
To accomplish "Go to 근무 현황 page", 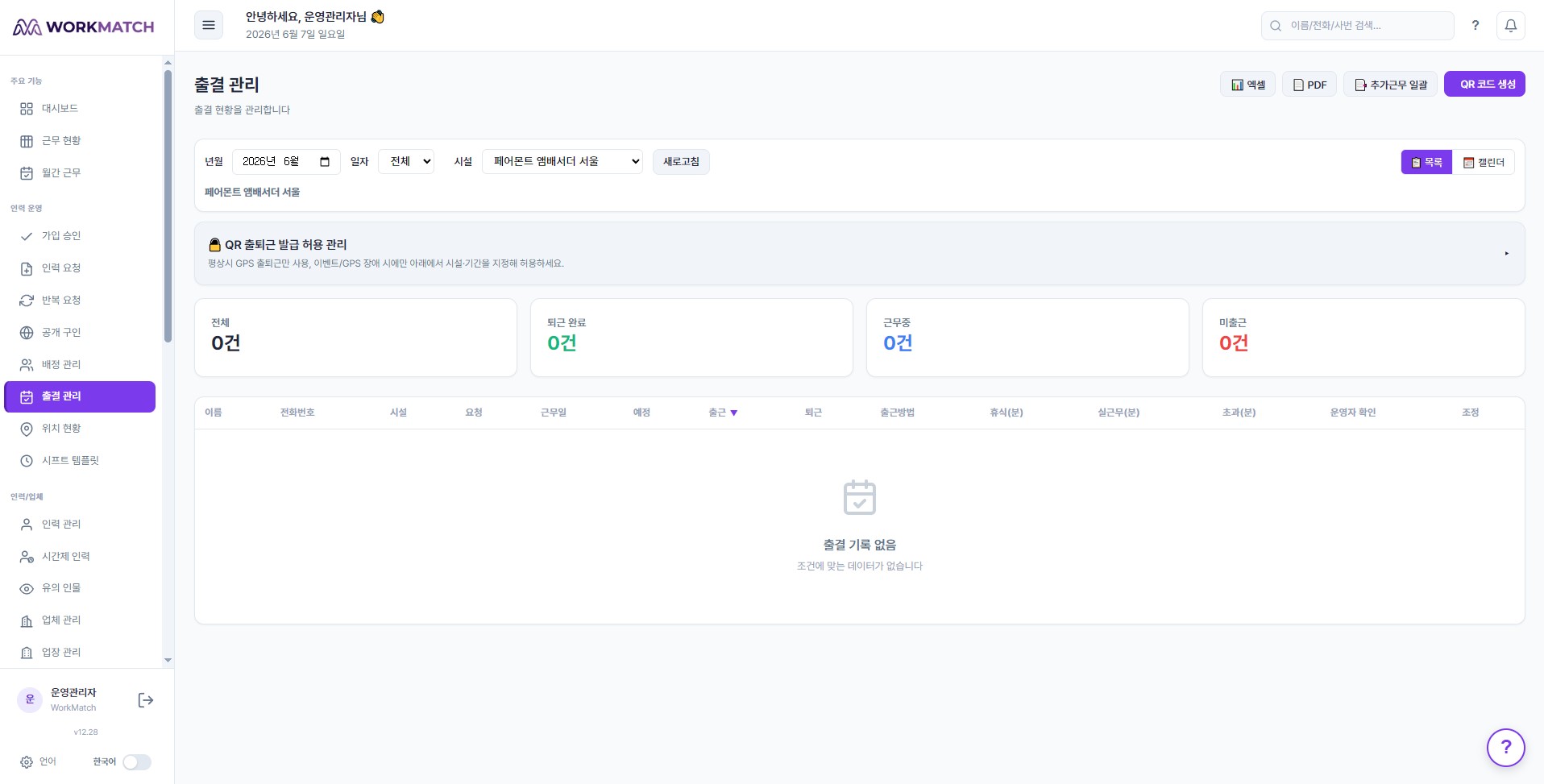I will [80, 140].
